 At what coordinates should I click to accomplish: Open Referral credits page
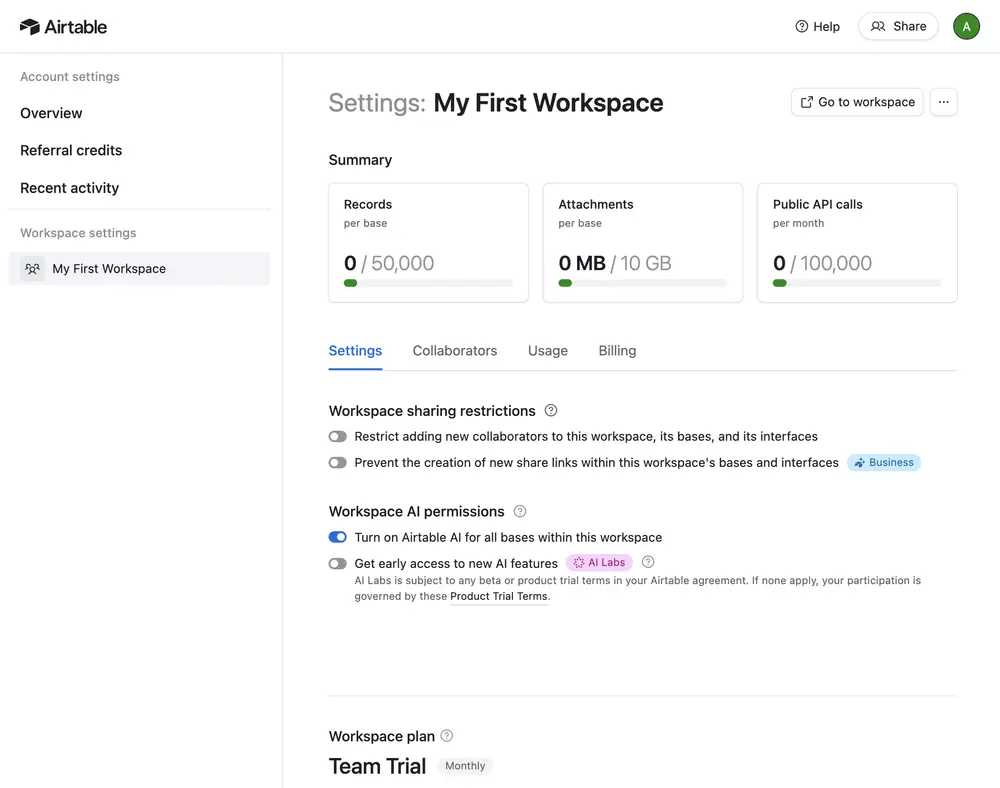[x=71, y=150]
